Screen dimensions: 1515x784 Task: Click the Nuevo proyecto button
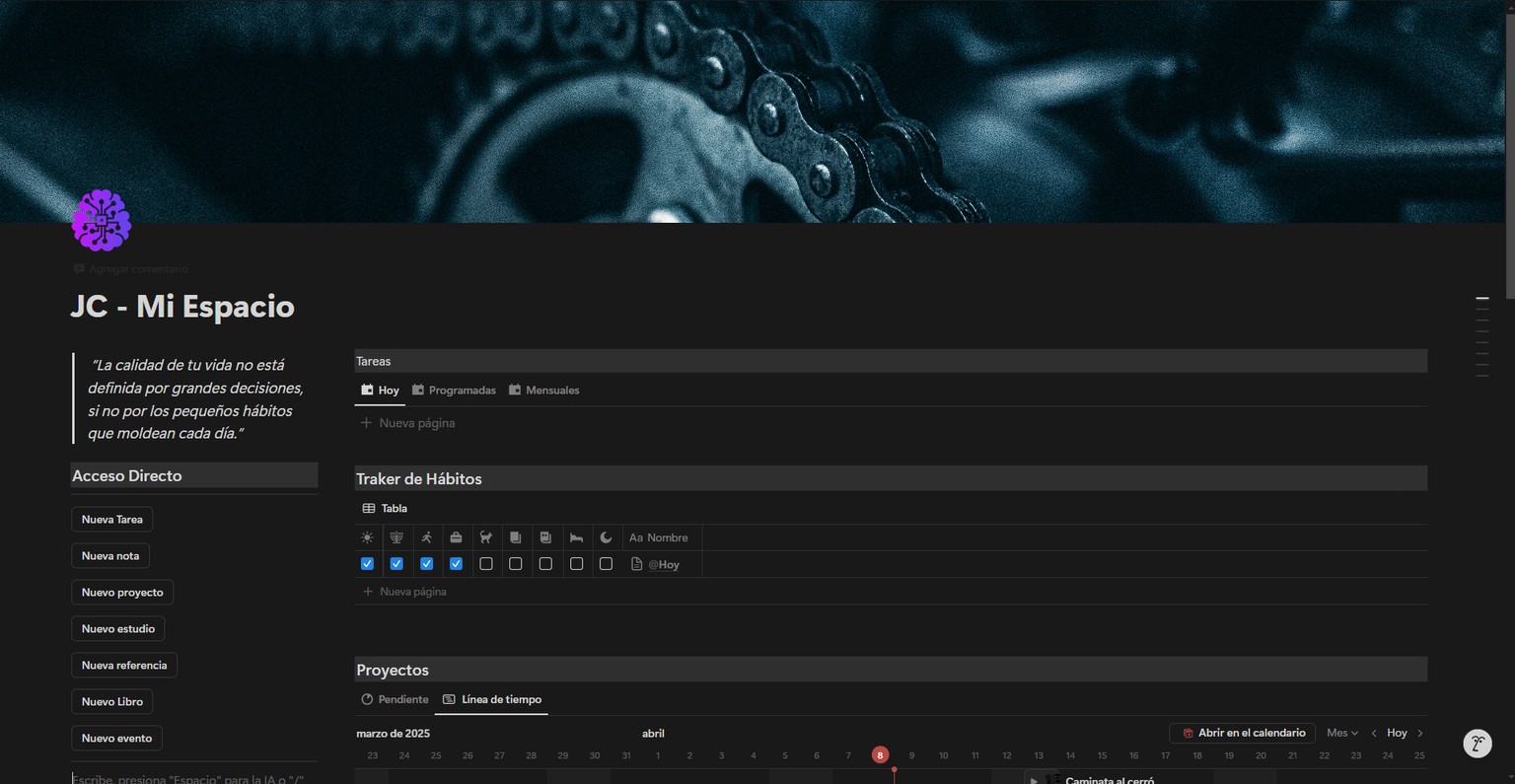(122, 593)
